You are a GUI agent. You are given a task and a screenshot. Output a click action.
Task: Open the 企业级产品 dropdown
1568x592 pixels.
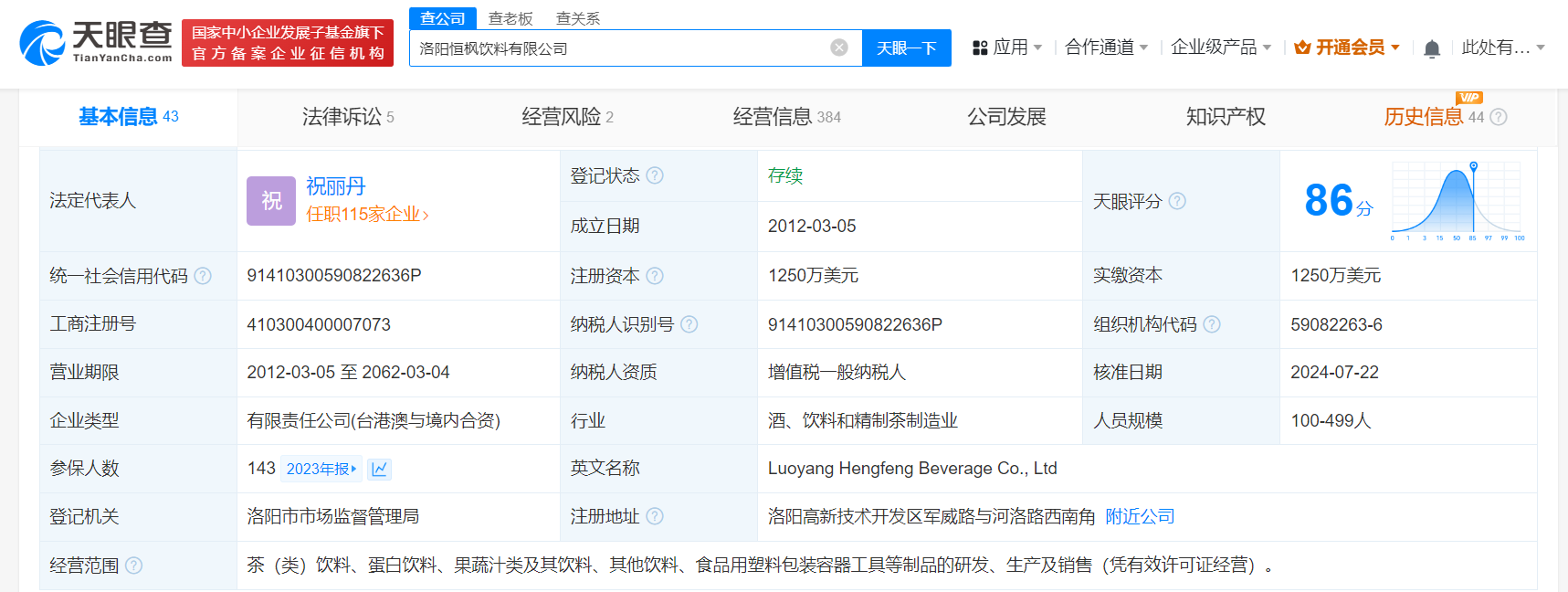1220,48
